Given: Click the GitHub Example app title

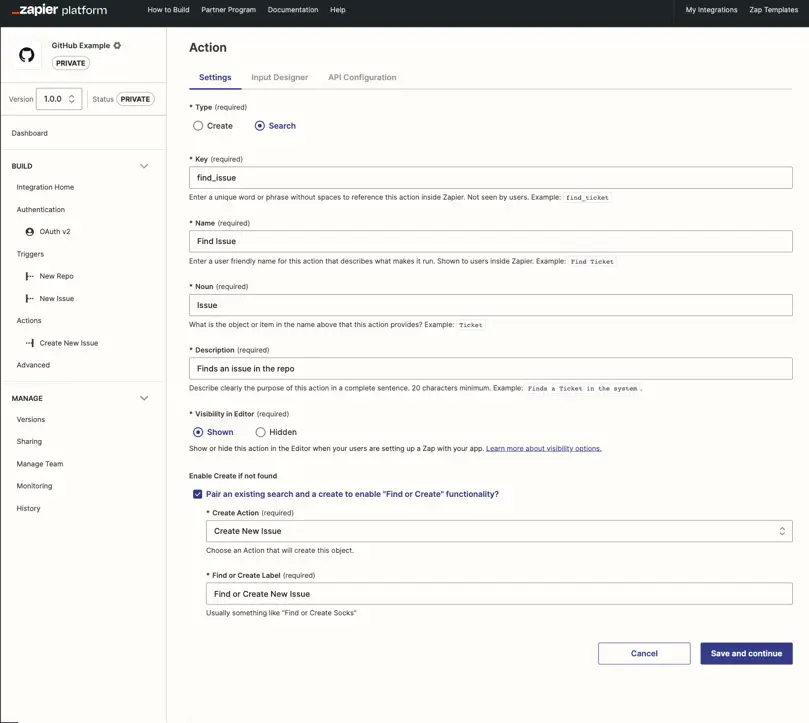Looking at the screenshot, I should point(80,45).
